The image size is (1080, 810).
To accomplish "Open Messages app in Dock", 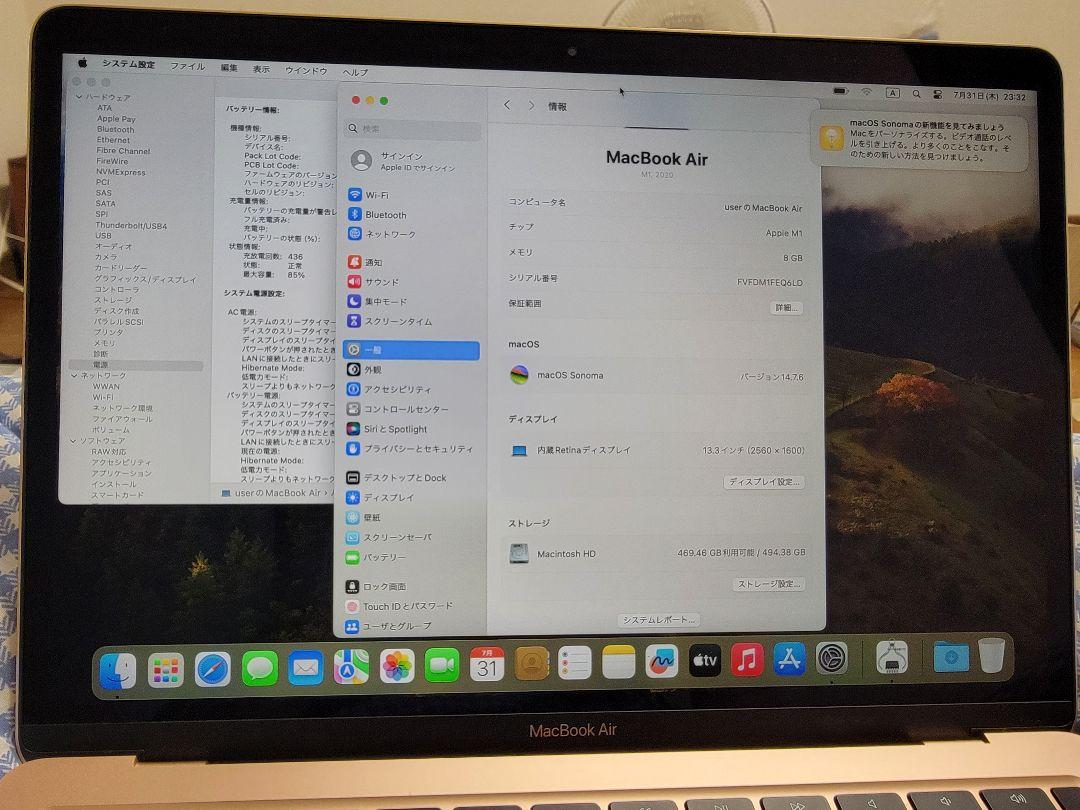I will [x=260, y=669].
